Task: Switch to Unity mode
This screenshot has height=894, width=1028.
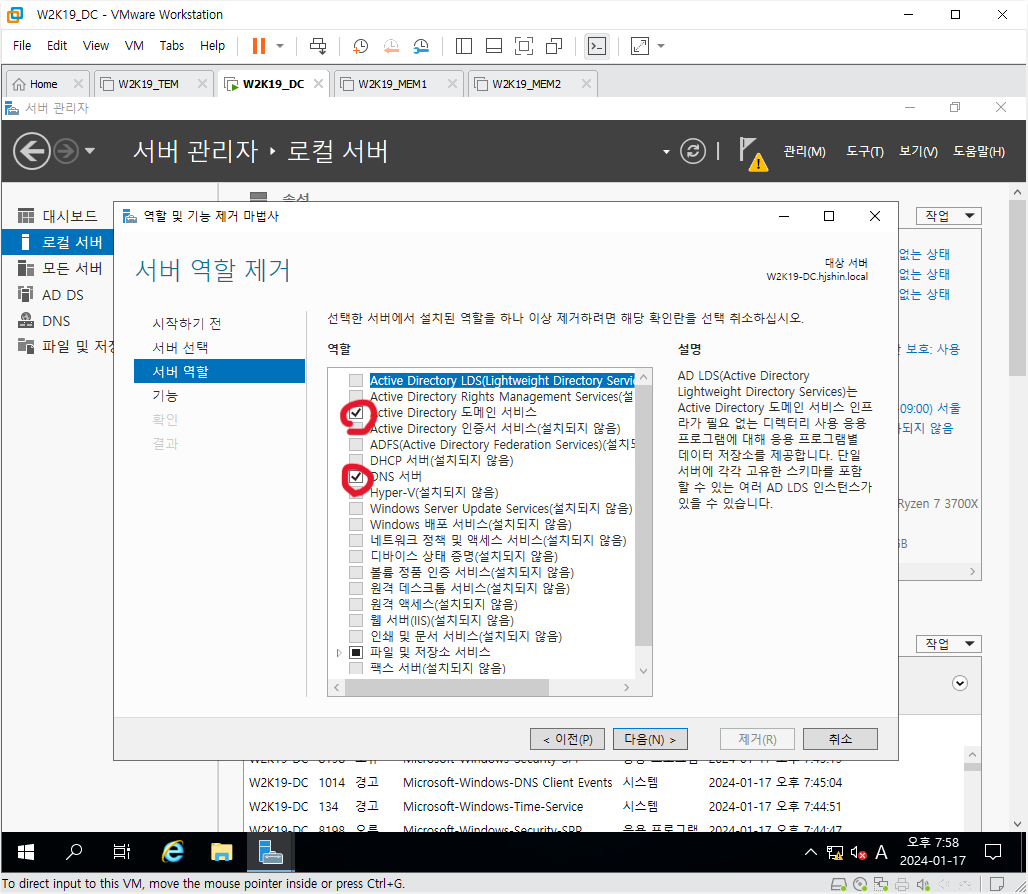Action: point(554,46)
